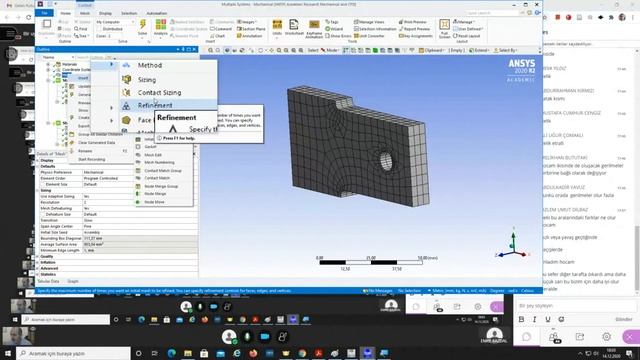Open Key Assignments
This screenshot has width=640, height=360.
click(x=416, y=36)
